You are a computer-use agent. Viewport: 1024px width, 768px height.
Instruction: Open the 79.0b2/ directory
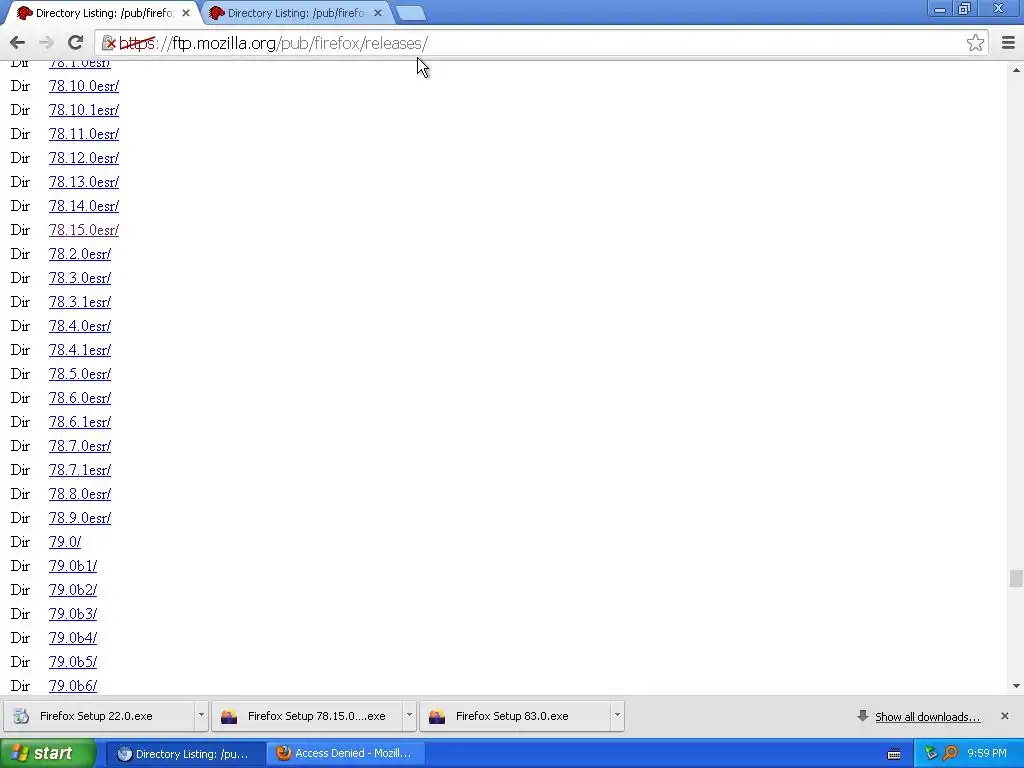(x=72, y=590)
